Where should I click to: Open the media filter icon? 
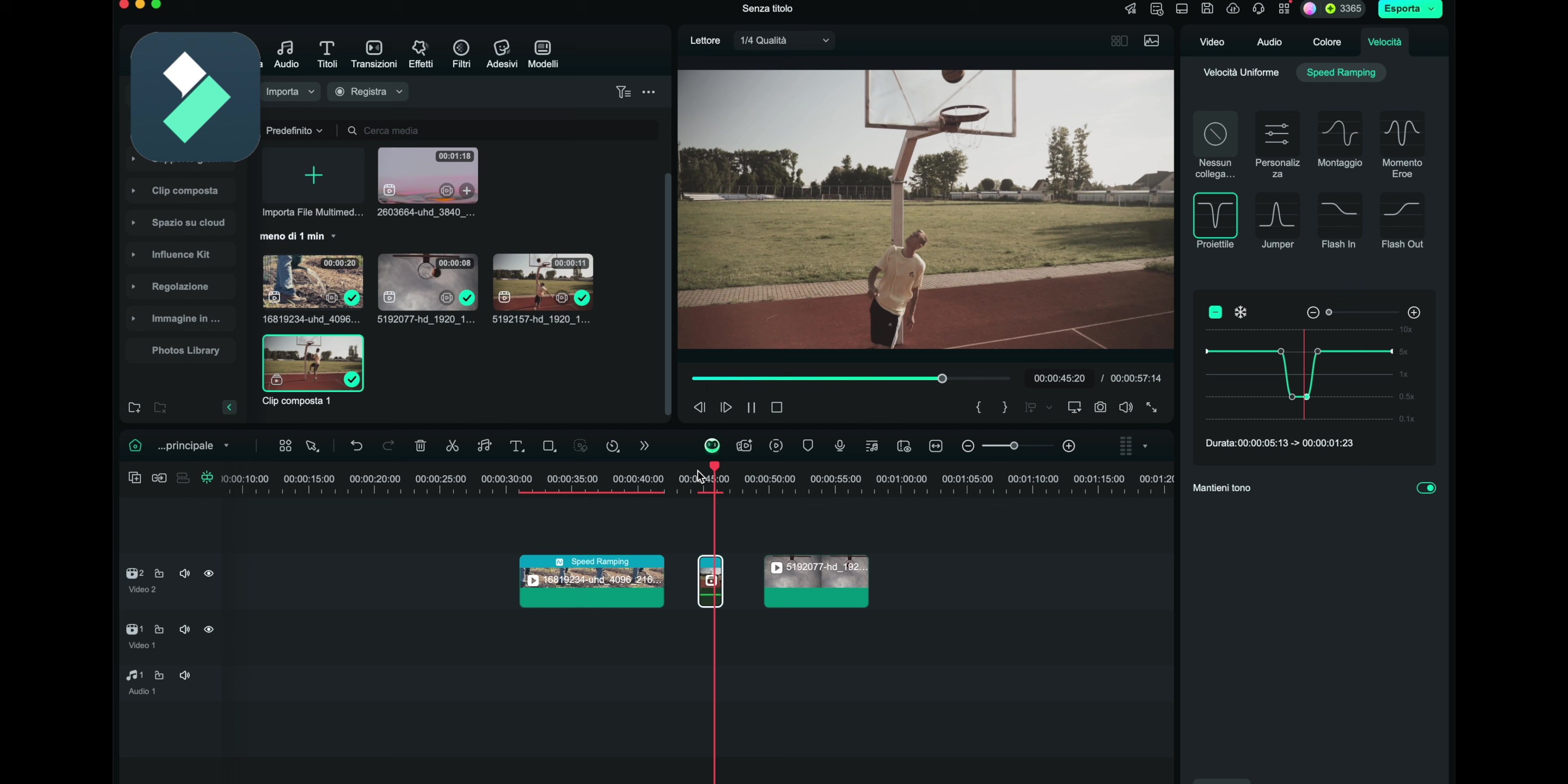[x=623, y=92]
